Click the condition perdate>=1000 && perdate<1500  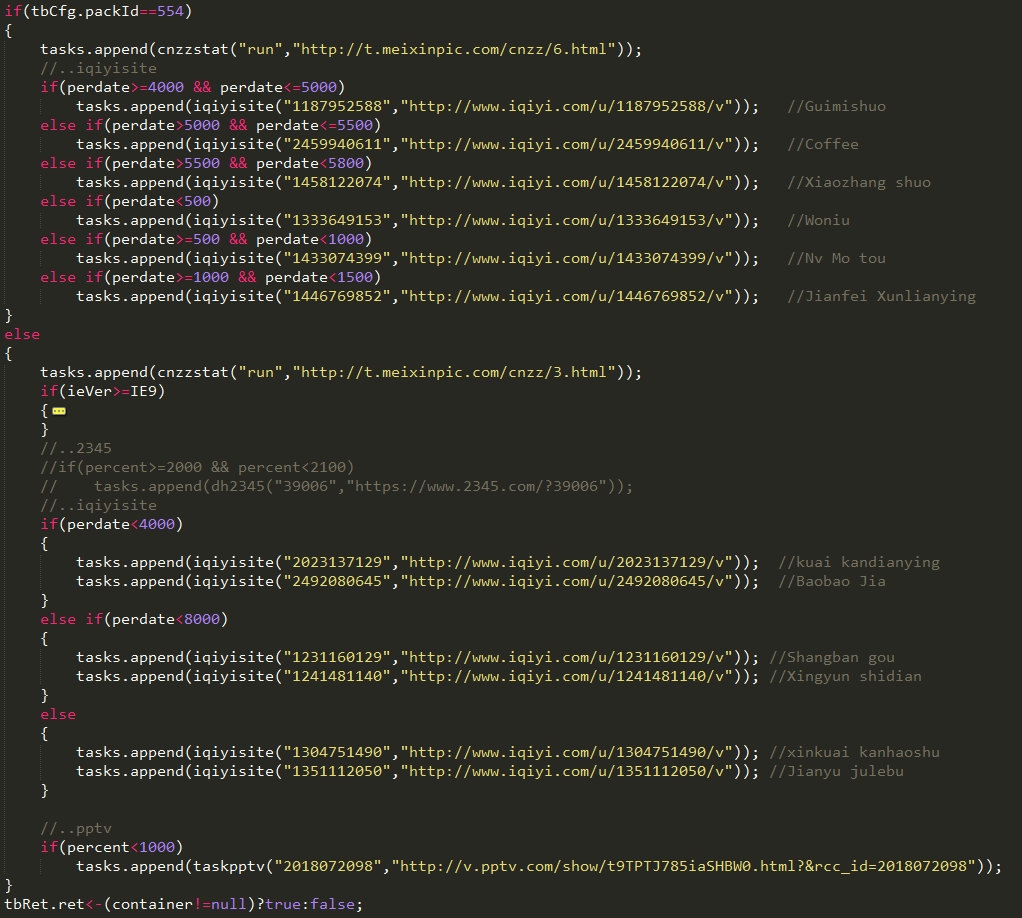coord(242,277)
